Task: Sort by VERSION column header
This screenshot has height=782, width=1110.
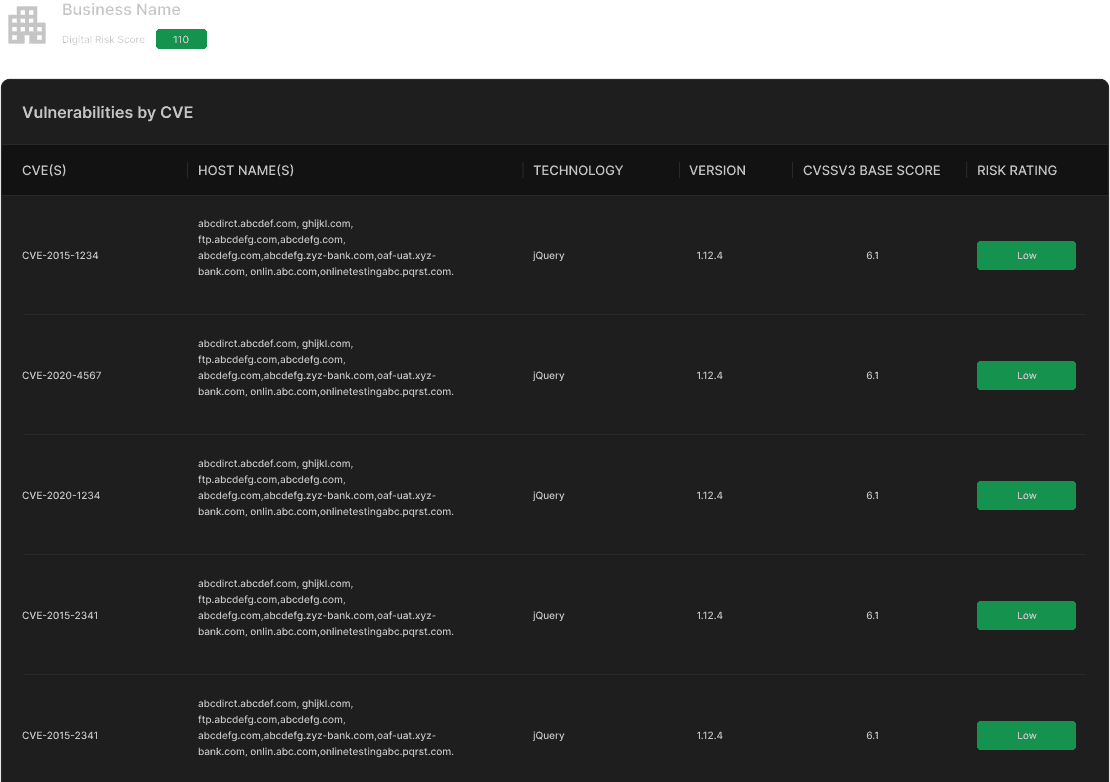Action: (x=717, y=171)
